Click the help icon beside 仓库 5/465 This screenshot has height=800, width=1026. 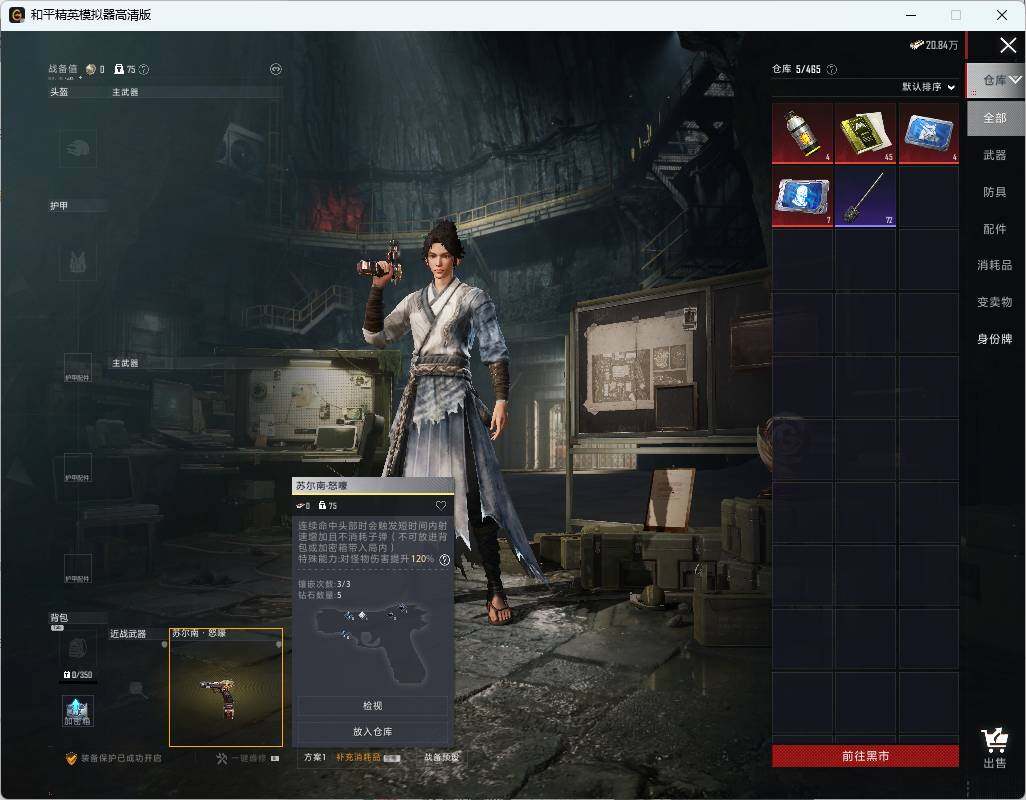coord(832,69)
